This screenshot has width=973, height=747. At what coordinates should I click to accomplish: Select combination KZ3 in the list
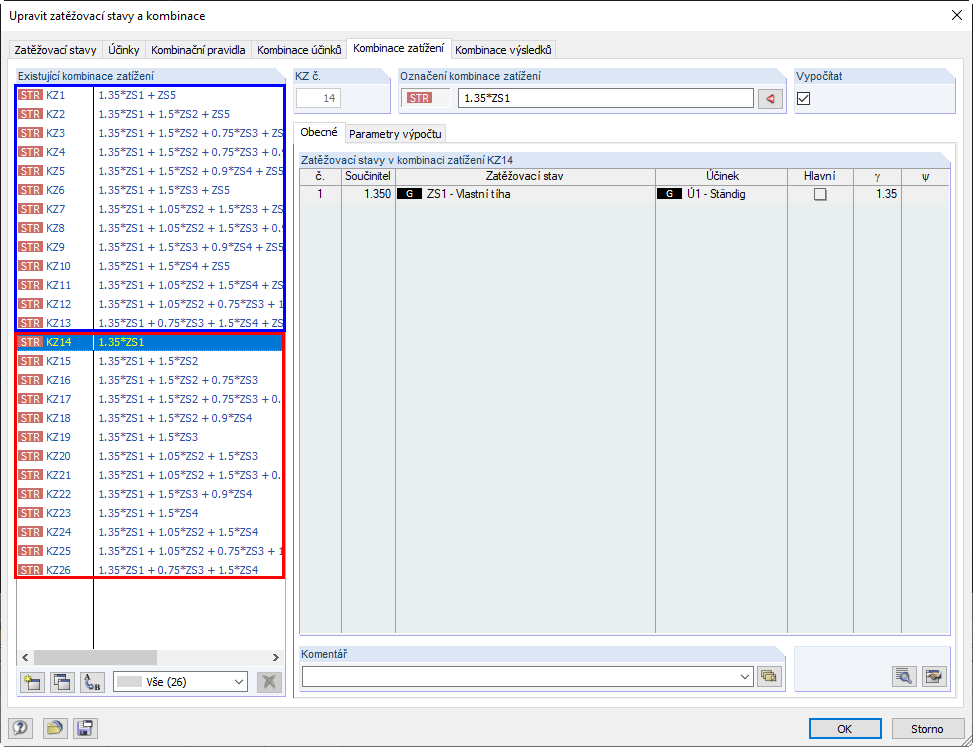click(x=150, y=133)
